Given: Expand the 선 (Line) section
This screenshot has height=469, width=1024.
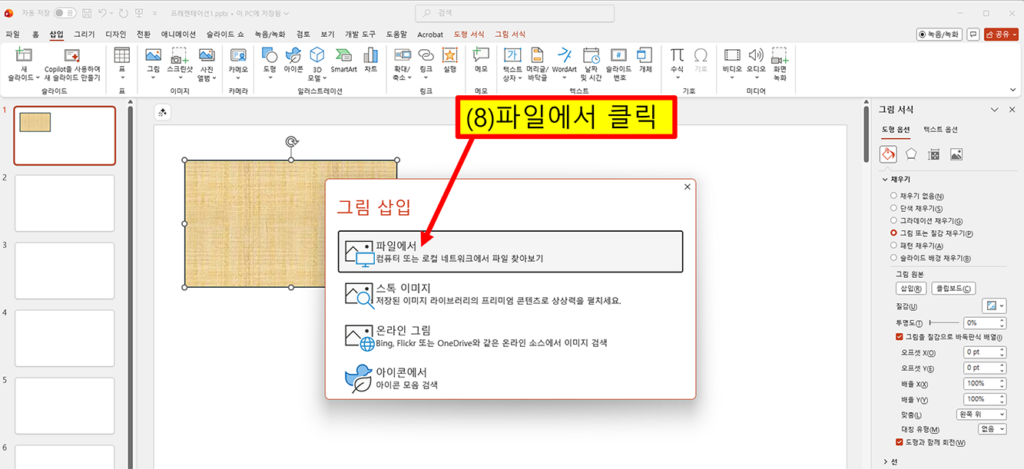Looking at the screenshot, I should tap(886, 461).
